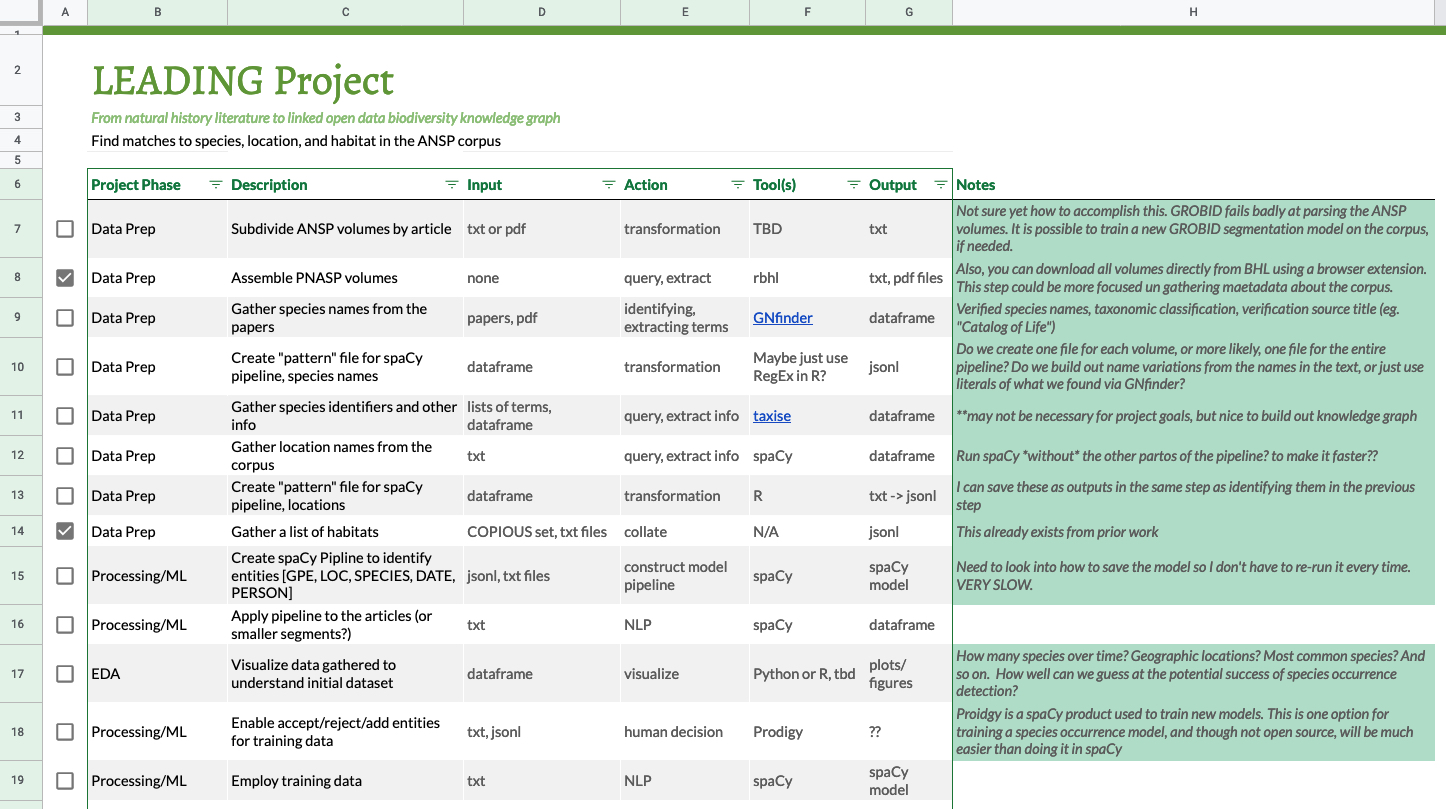Select column B header
The image size is (1446, 809).
coord(157,12)
